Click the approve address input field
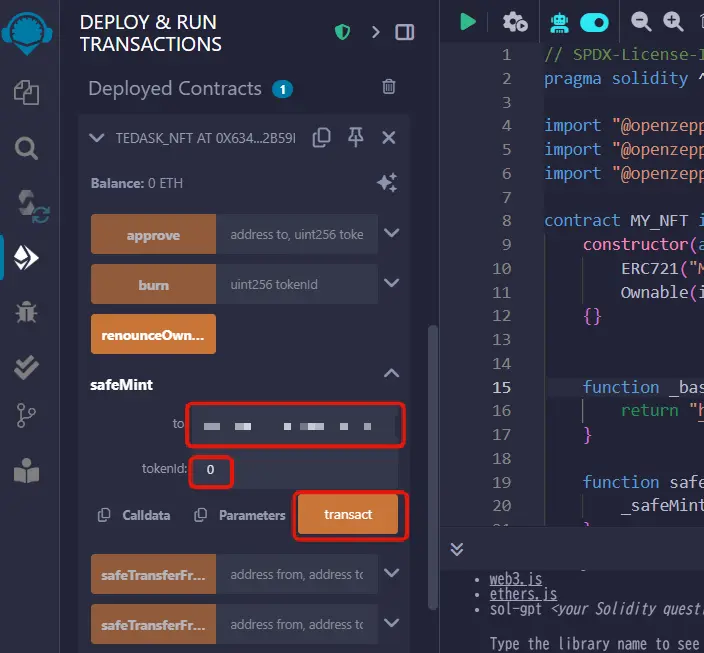The width and height of the screenshot is (704, 653). point(297,234)
